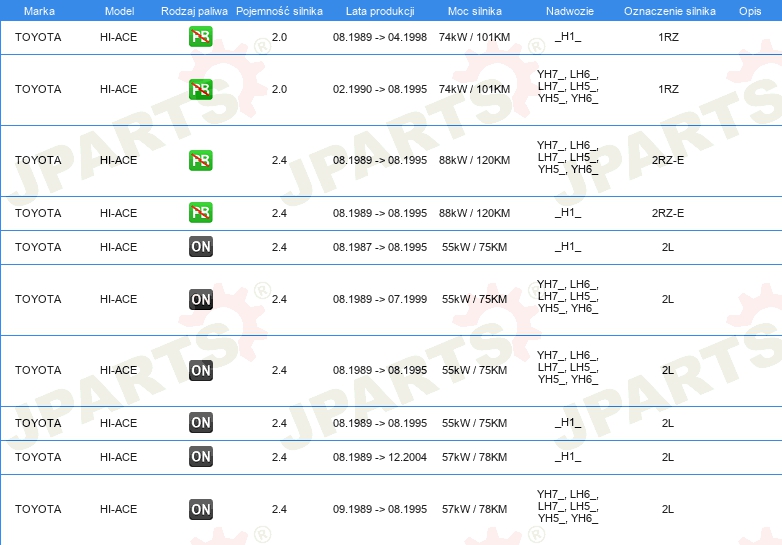Click diesel ON icon in 08.1987 row
The height and width of the screenshot is (545, 782).
pyautogui.click(x=200, y=246)
